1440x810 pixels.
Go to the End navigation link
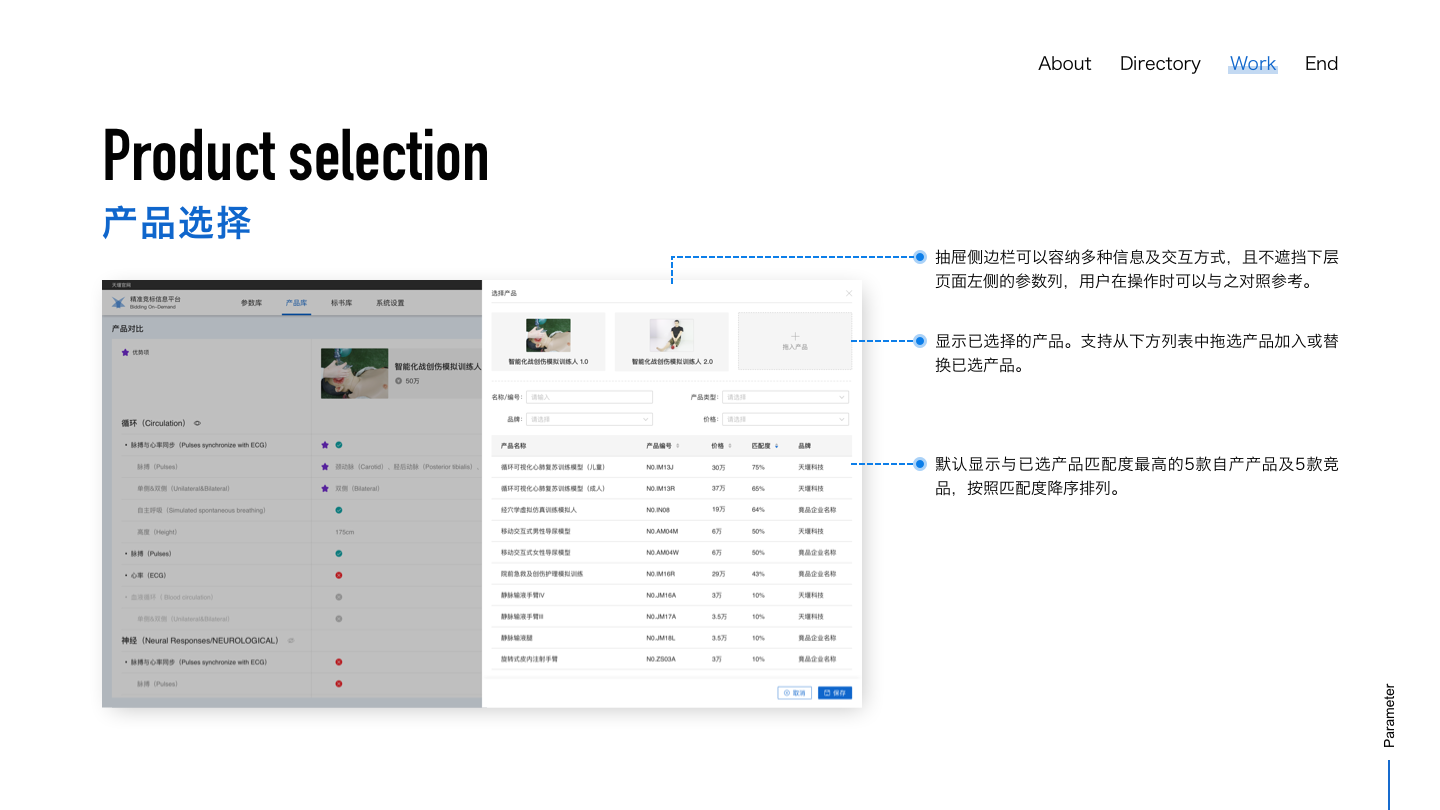(x=1321, y=63)
